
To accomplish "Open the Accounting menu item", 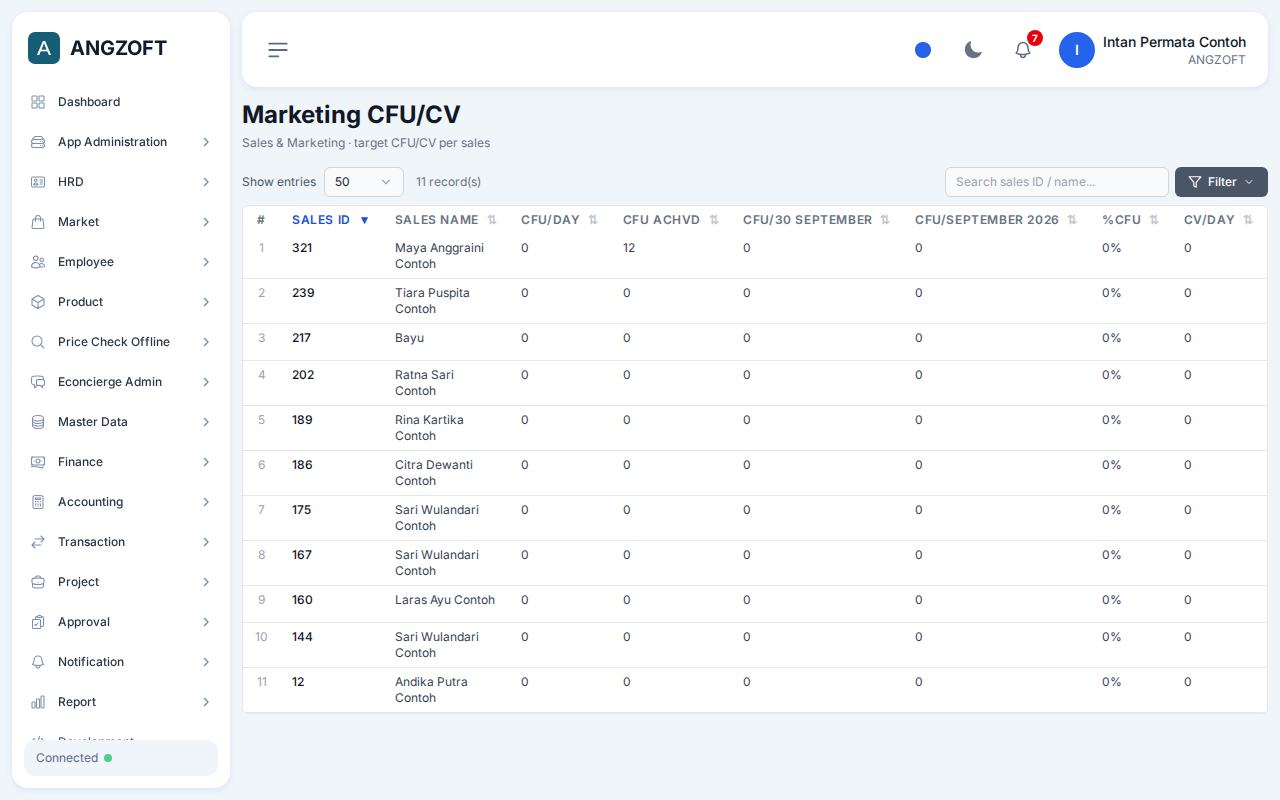I will pyautogui.click(x=121, y=502).
